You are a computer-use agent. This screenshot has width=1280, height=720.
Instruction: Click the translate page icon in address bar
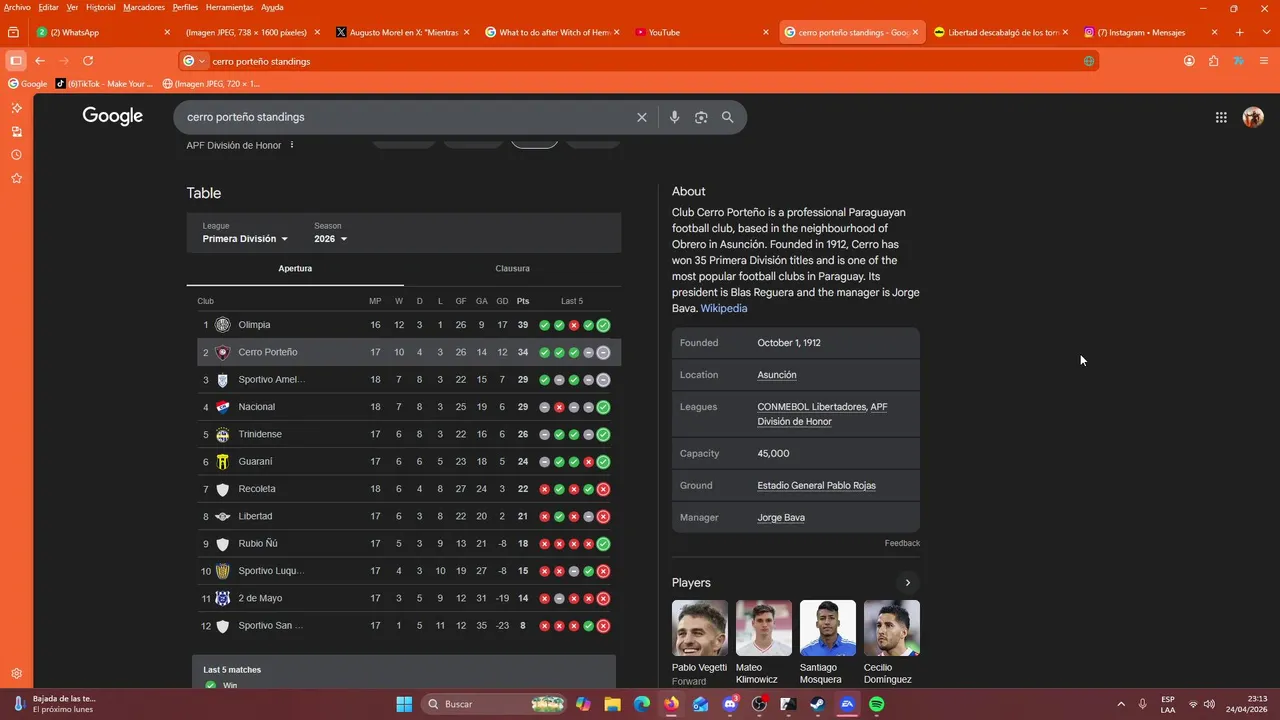(1089, 61)
